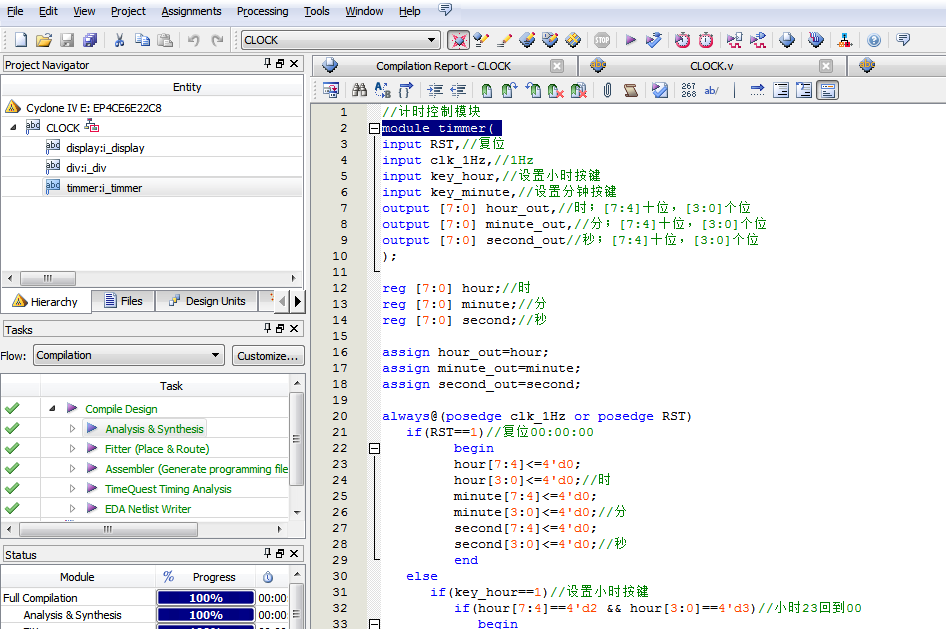
Task: Pin the Tasks panel using its pushpin
Action: tap(267, 329)
